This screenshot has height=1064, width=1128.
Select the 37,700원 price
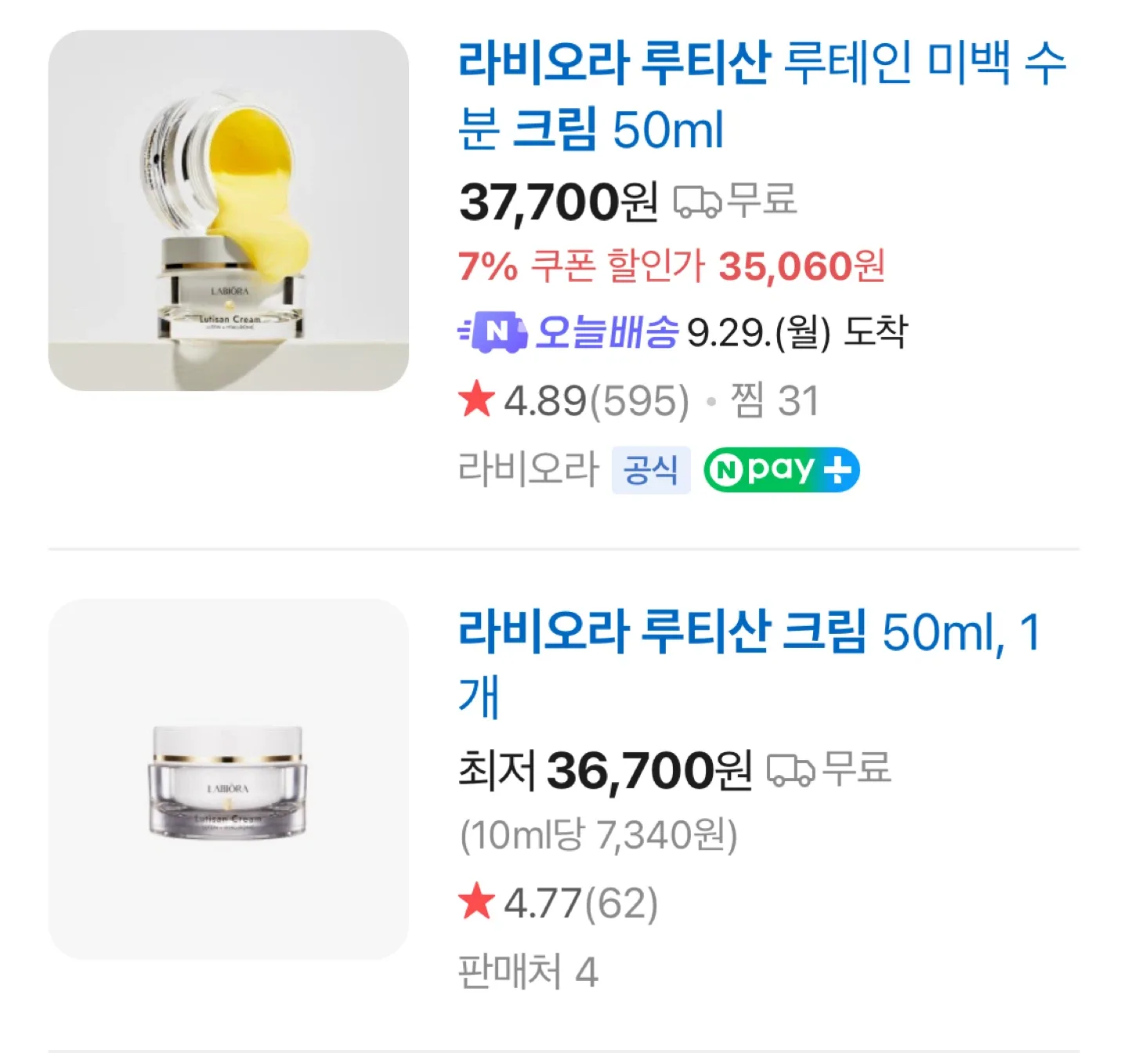tap(558, 201)
